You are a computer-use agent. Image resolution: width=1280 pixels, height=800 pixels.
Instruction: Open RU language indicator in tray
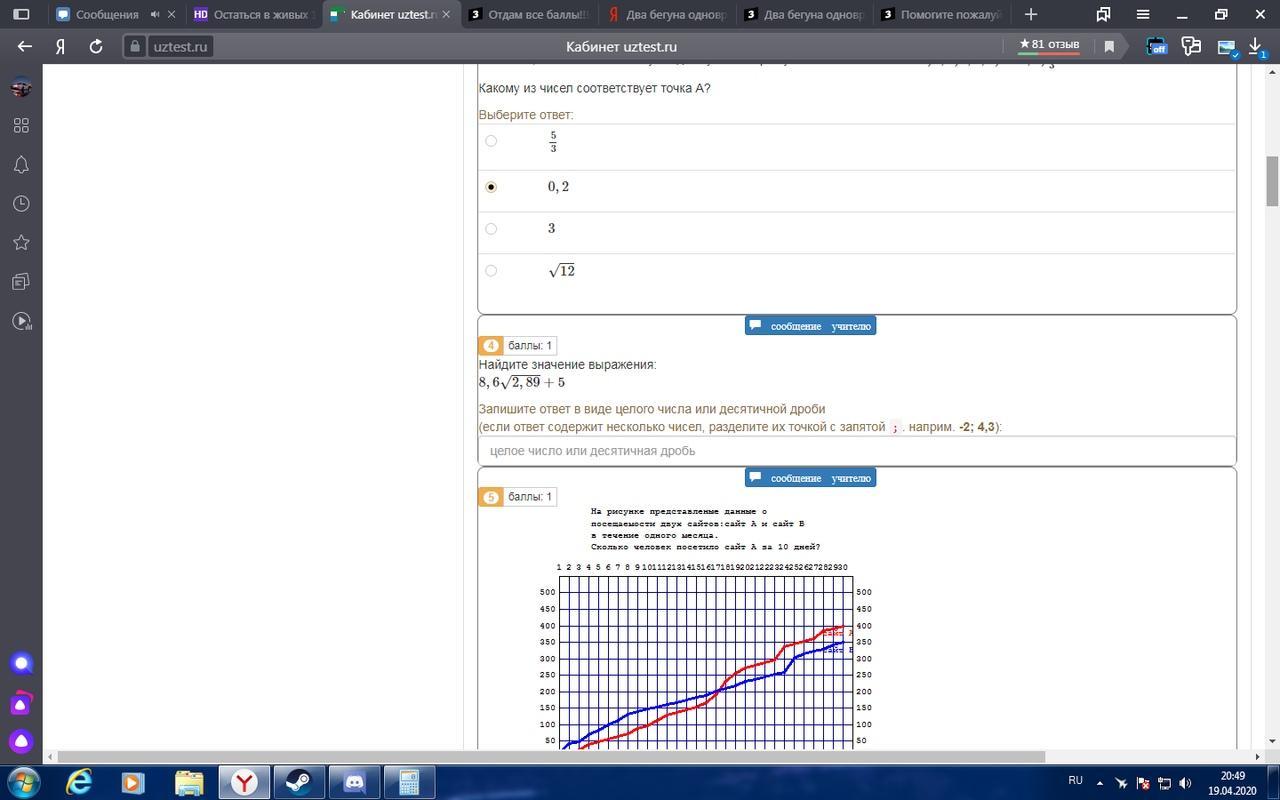pyautogui.click(x=1076, y=780)
